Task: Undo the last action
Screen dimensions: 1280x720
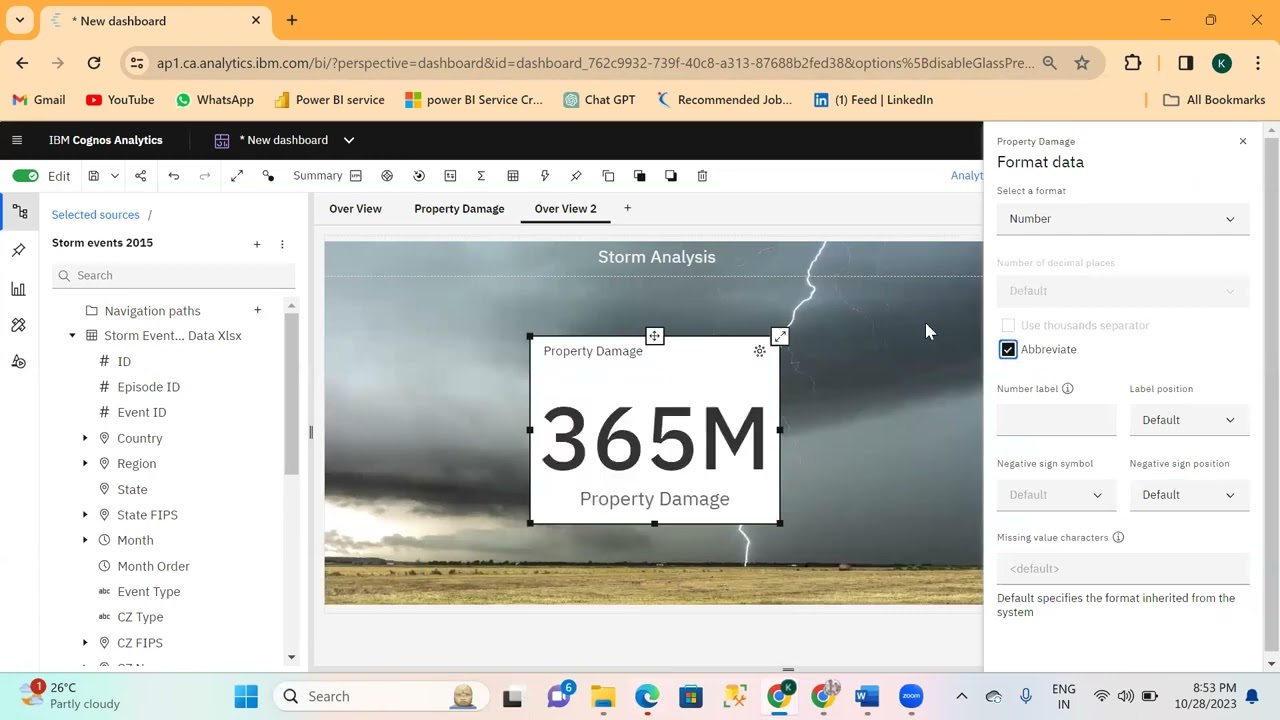Action: [174, 176]
